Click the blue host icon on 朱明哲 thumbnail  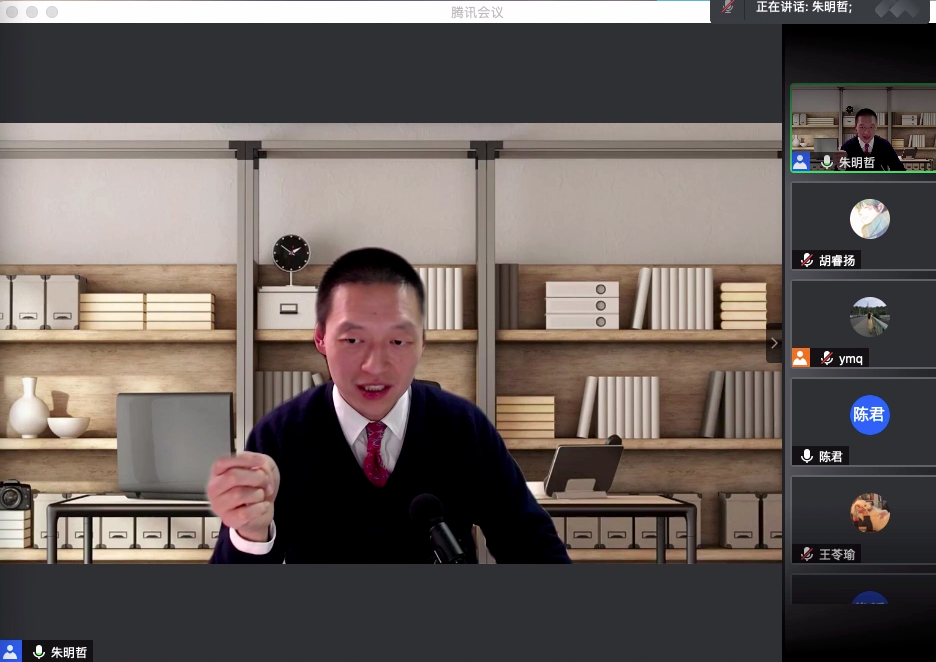(x=800, y=162)
